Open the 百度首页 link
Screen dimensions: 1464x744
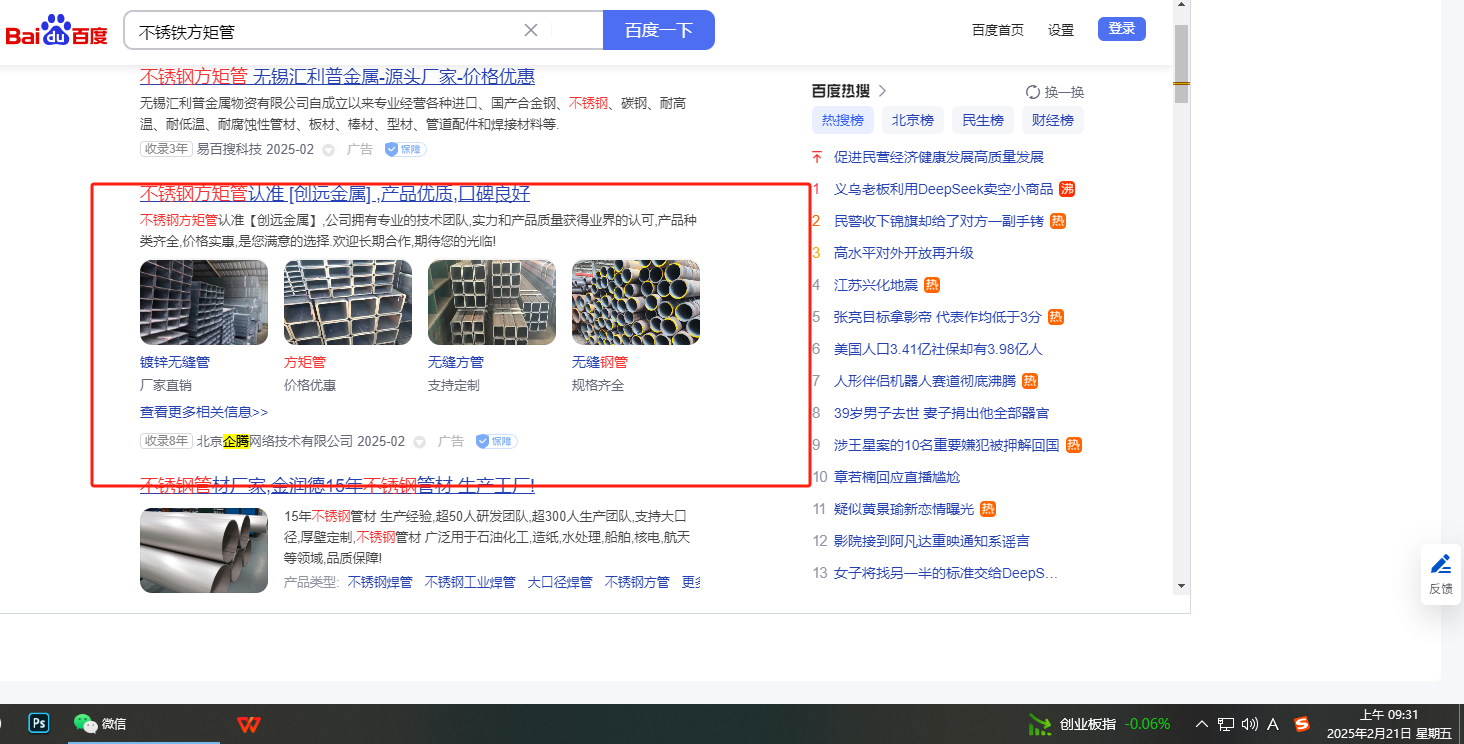click(998, 30)
